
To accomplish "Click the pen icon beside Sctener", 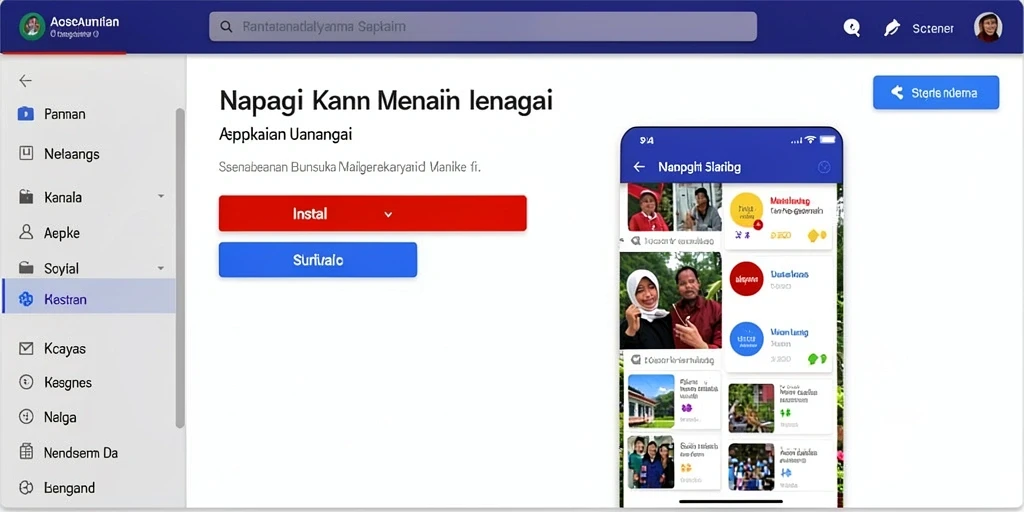I will (891, 28).
